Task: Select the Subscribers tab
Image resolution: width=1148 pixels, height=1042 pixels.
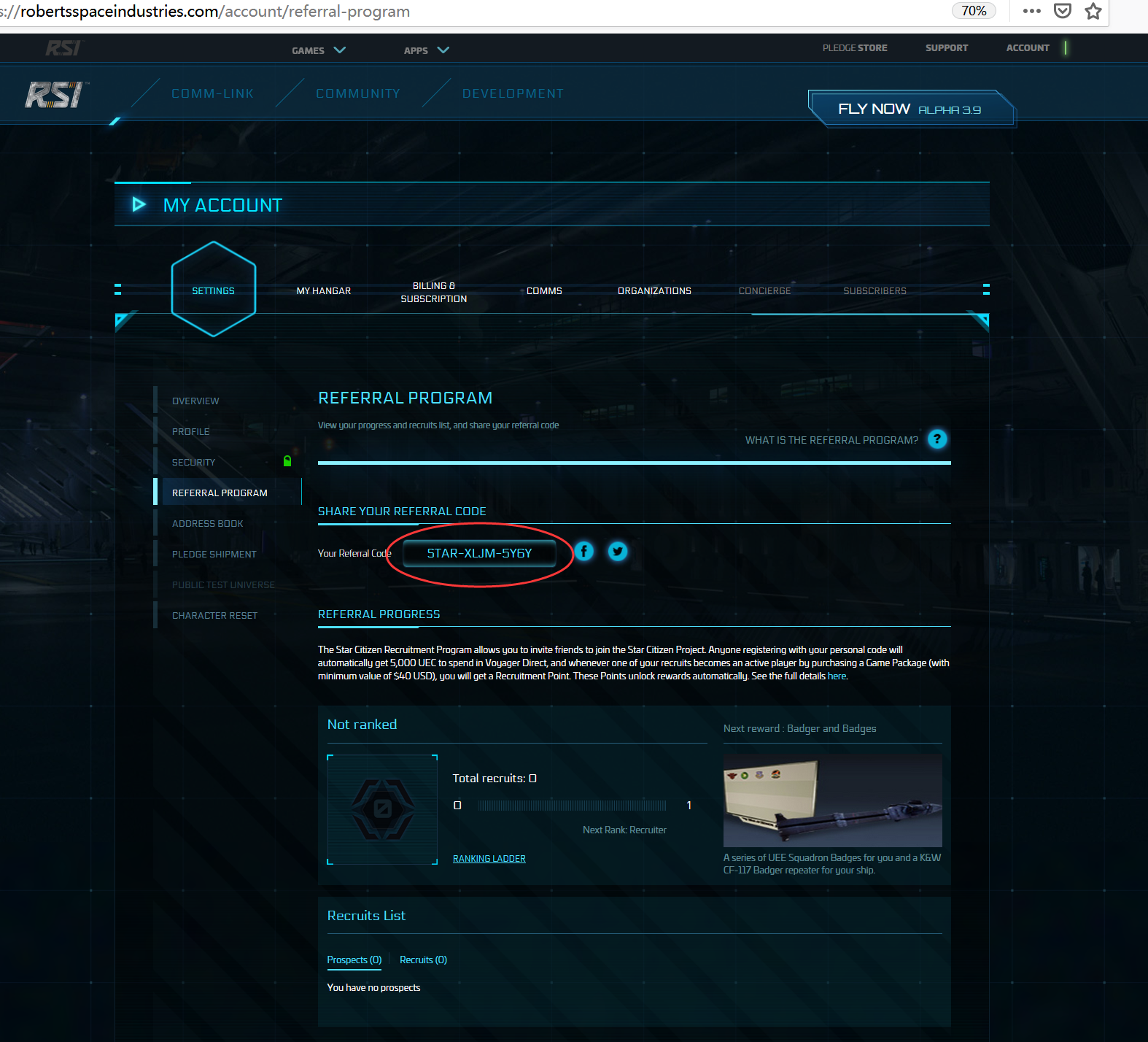Action: point(874,291)
